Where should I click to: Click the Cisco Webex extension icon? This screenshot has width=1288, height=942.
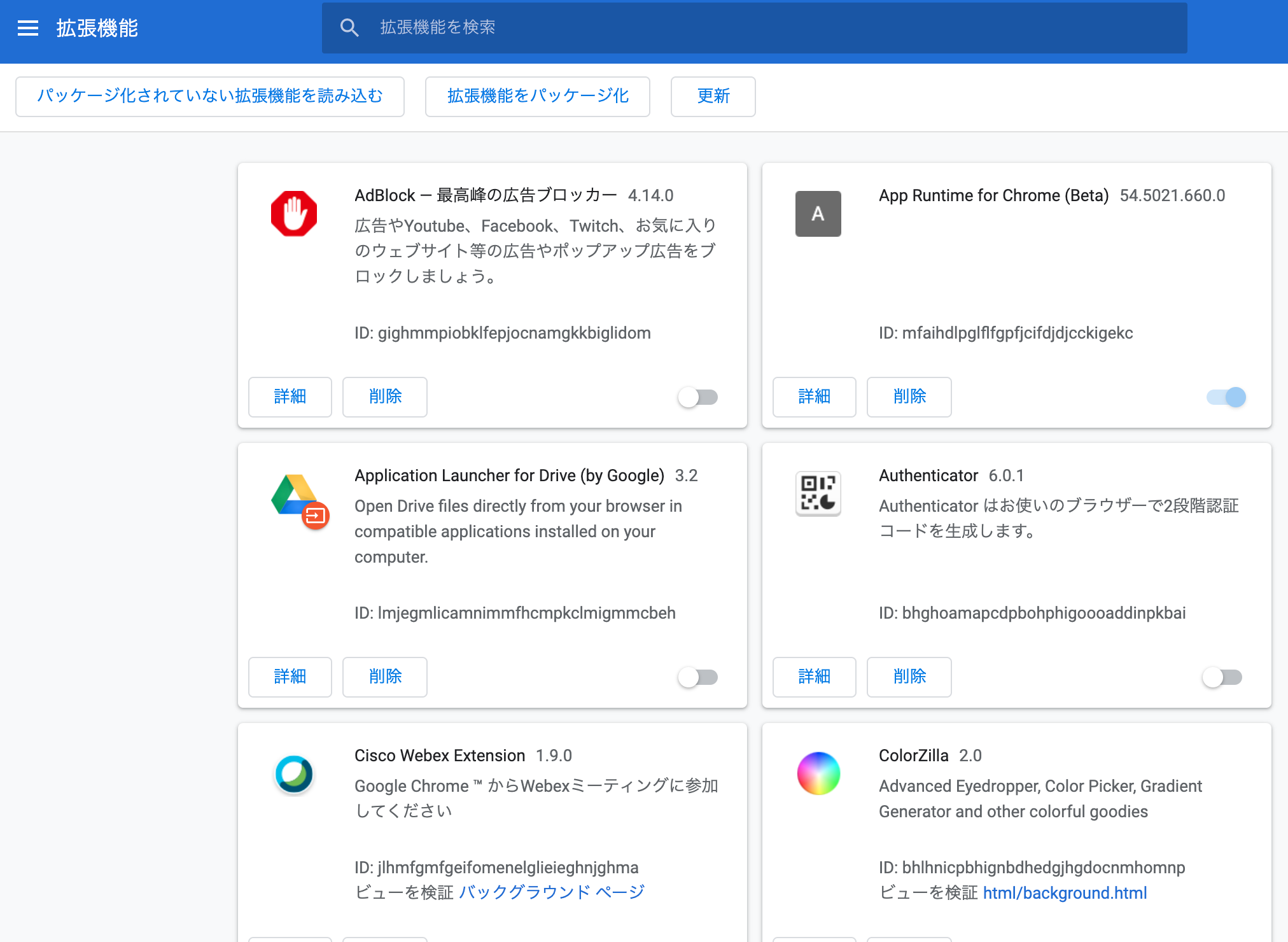coord(293,773)
